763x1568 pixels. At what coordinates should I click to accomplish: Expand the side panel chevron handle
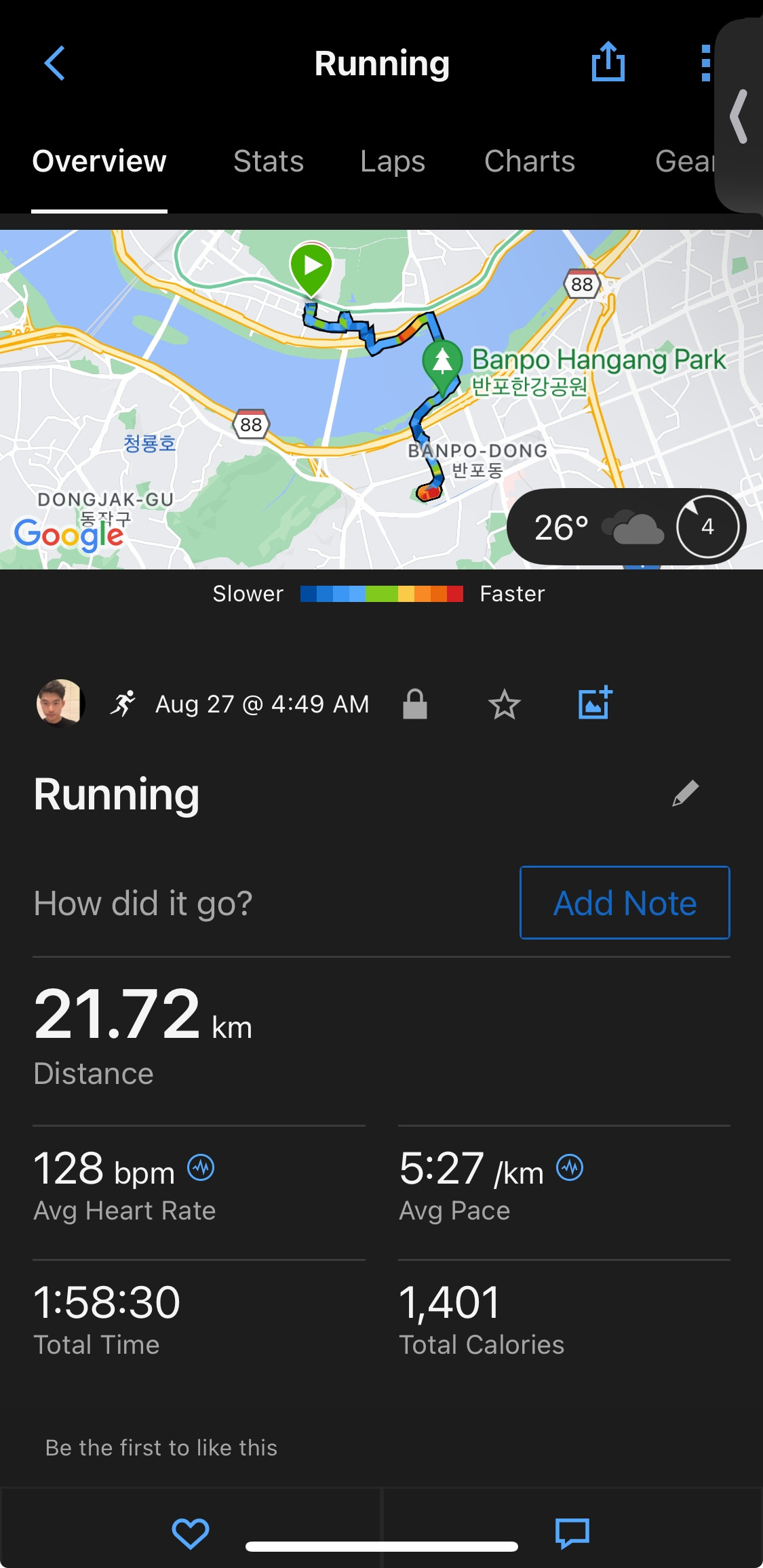point(739,116)
